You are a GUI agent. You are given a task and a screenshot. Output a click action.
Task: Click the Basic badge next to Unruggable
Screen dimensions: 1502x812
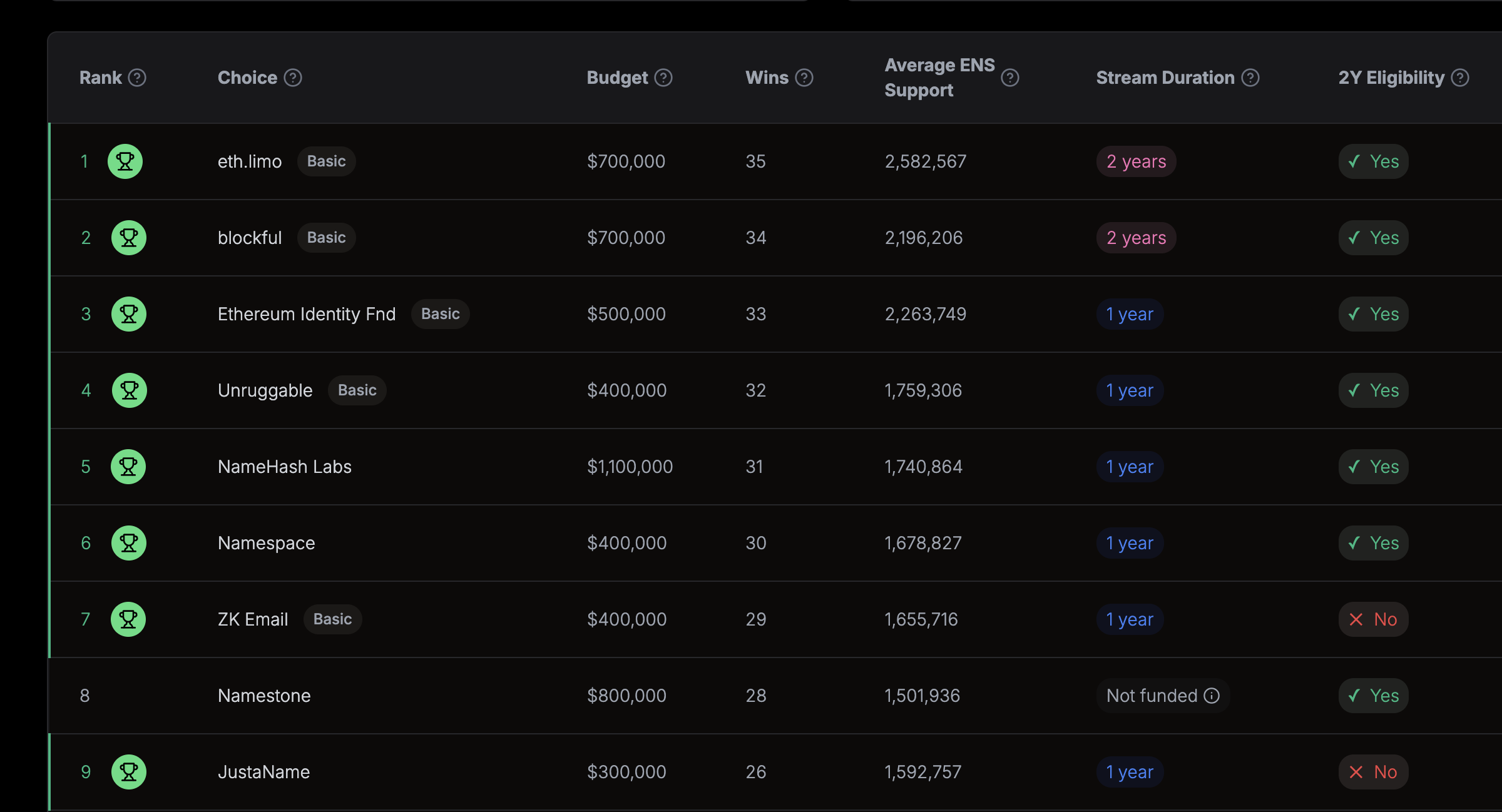(357, 390)
